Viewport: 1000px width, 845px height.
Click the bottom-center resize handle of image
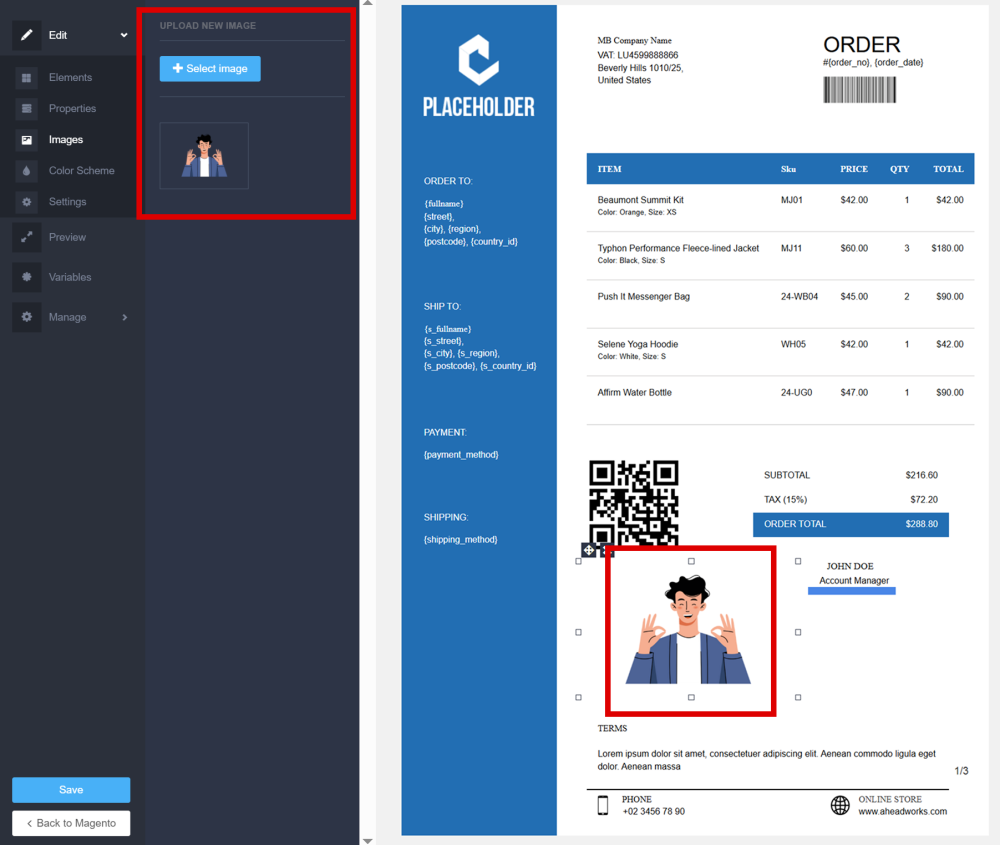click(691, 698)
